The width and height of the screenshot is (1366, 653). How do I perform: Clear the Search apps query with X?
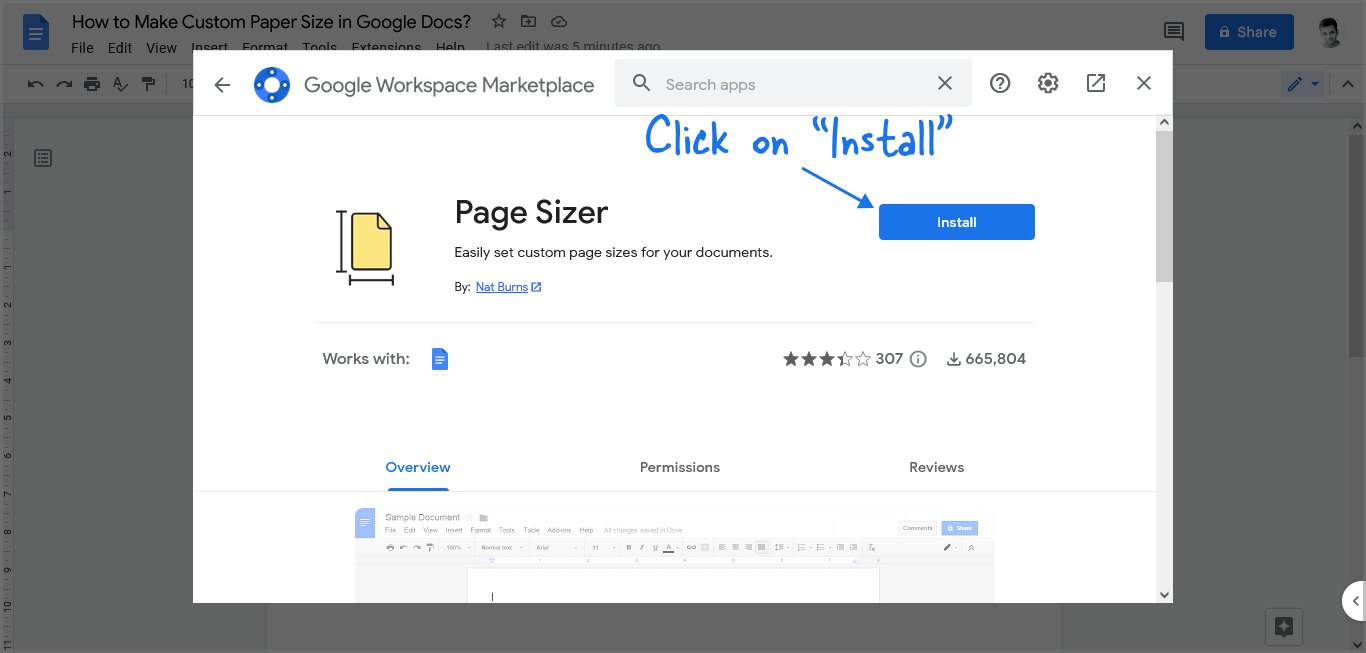(x=944, y=83)
